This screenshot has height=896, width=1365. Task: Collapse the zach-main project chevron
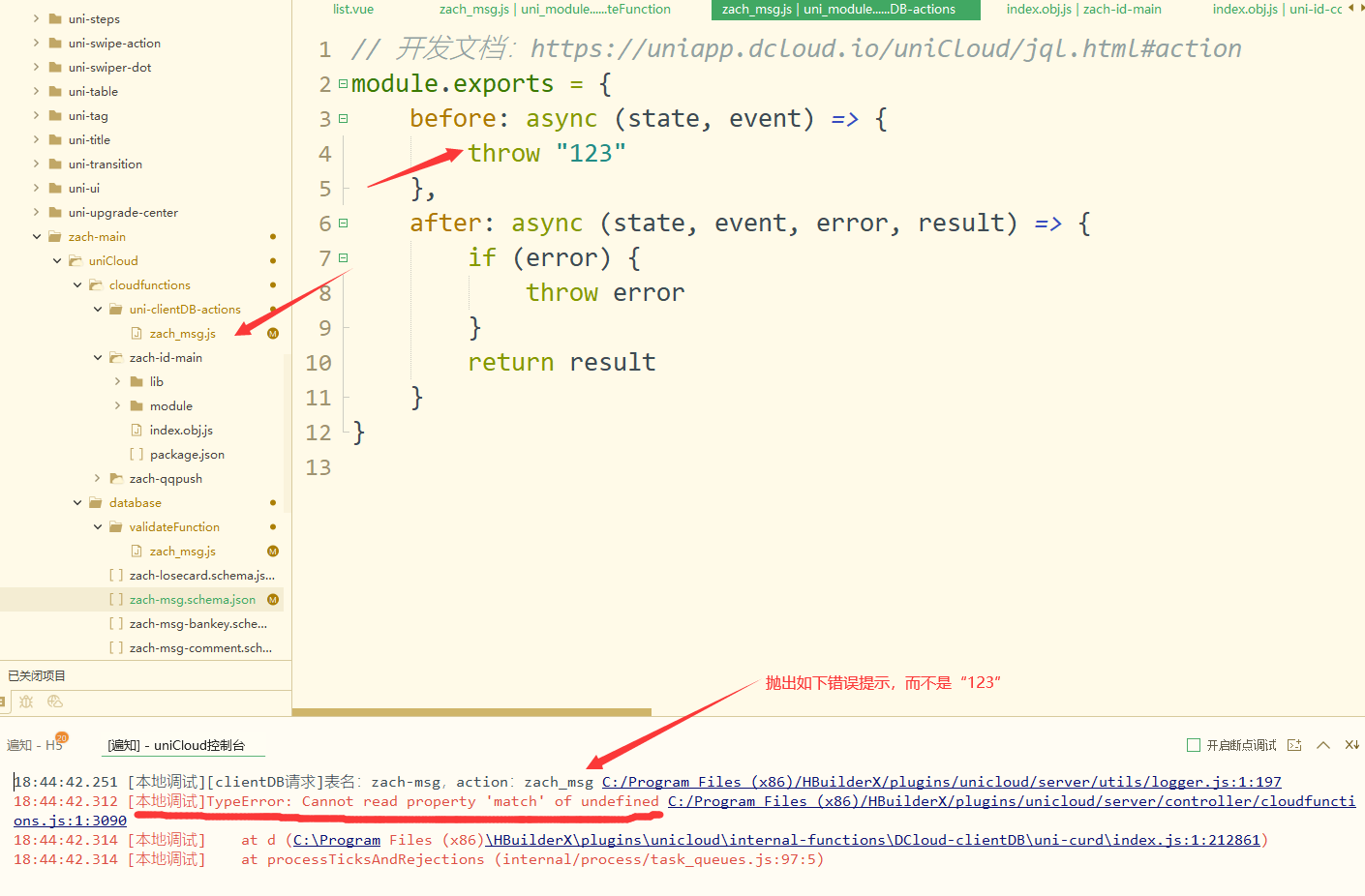tap(37, 237)
